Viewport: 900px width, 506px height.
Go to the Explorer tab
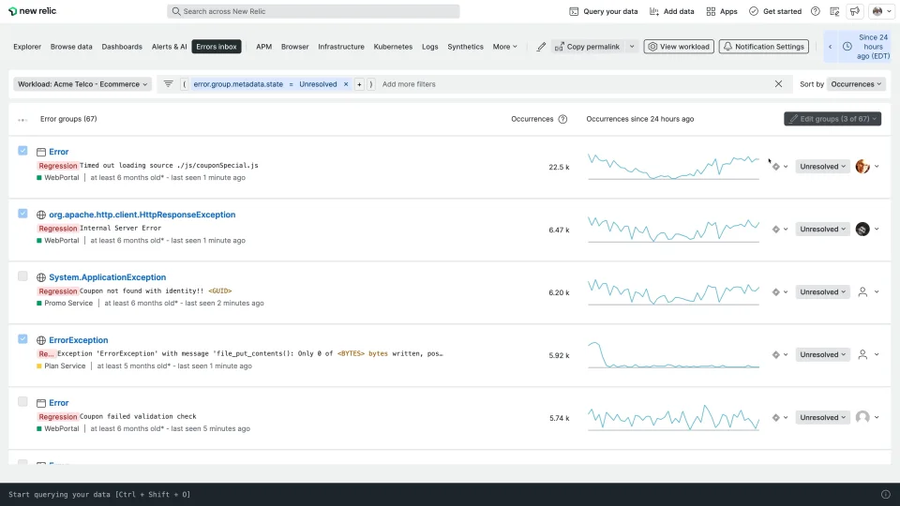pos(27,47)
